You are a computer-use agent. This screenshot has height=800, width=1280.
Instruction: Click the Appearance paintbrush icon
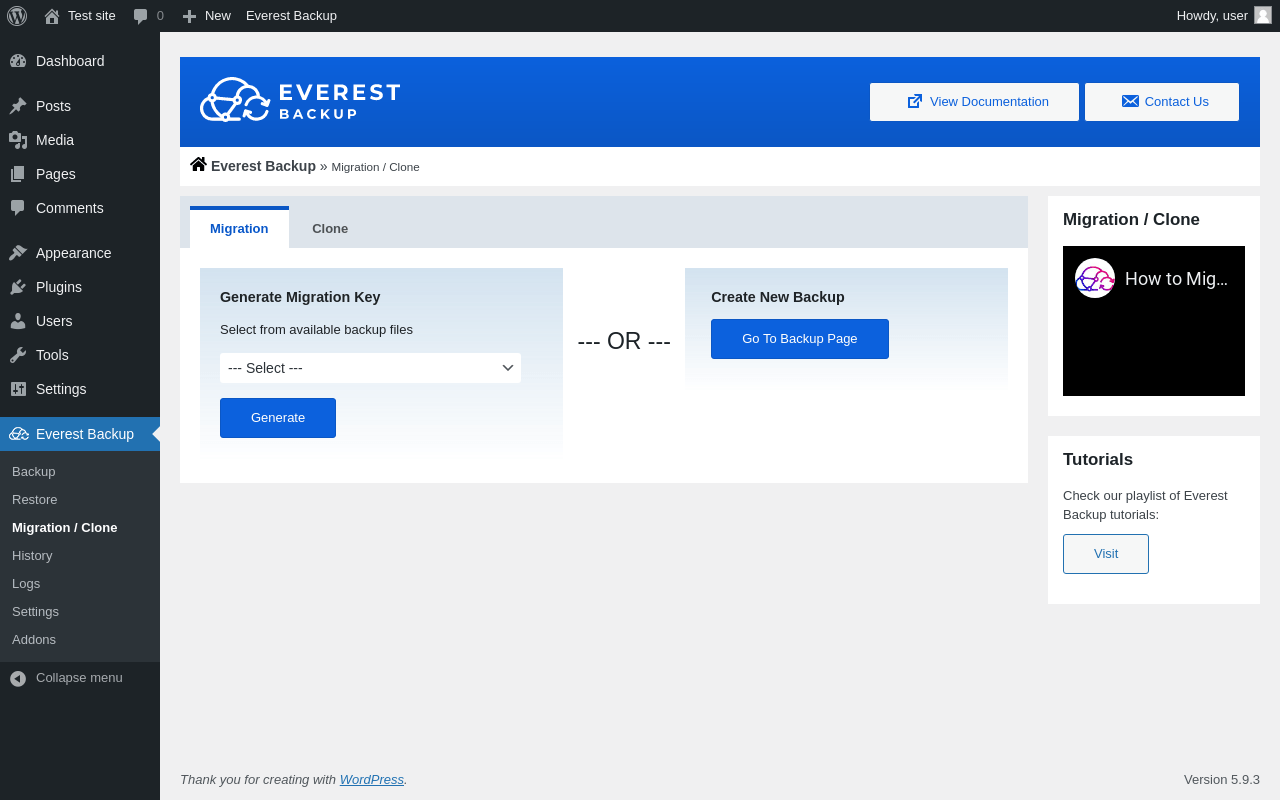18,253
